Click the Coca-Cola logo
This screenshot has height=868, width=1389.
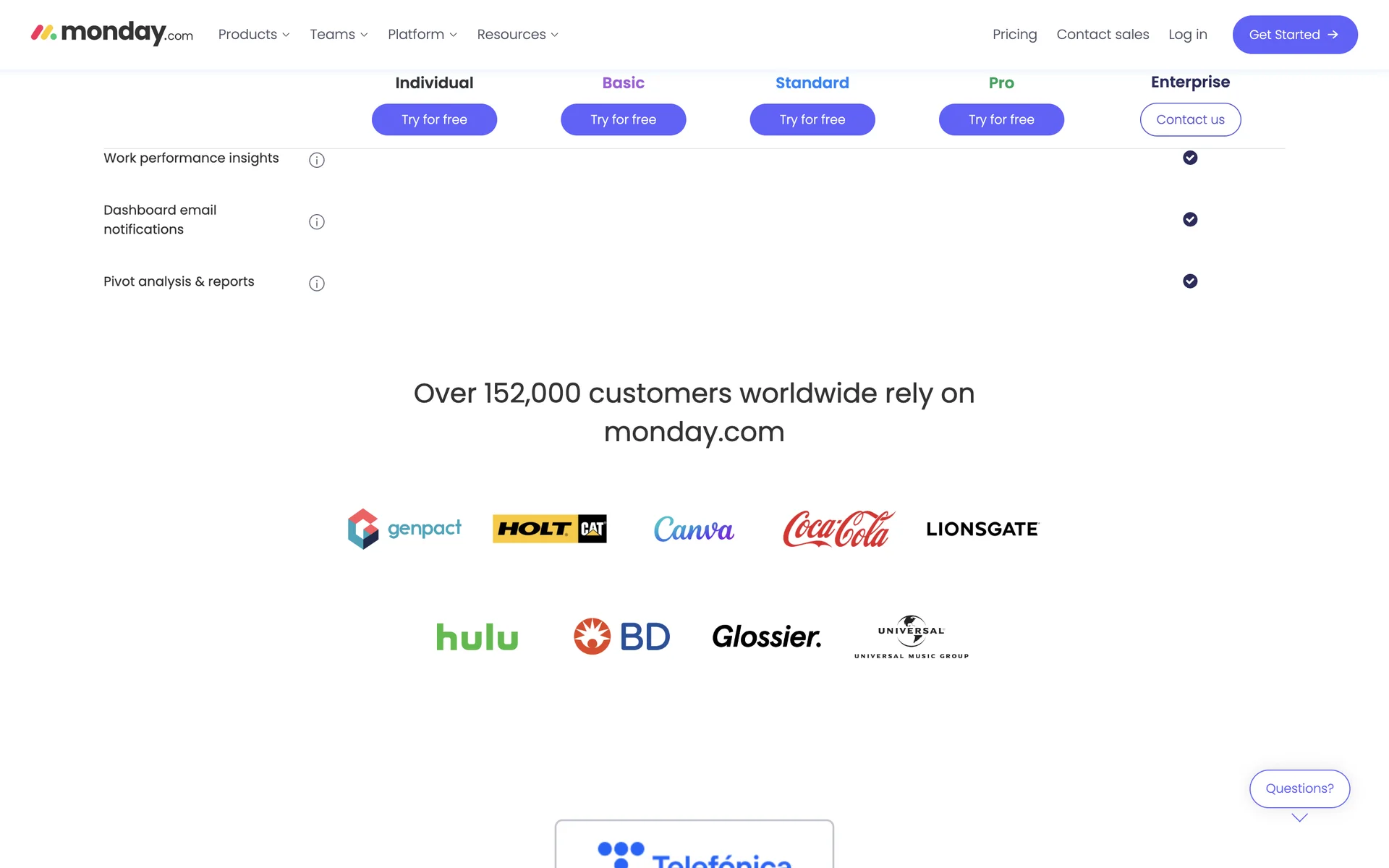click(838, 529)
